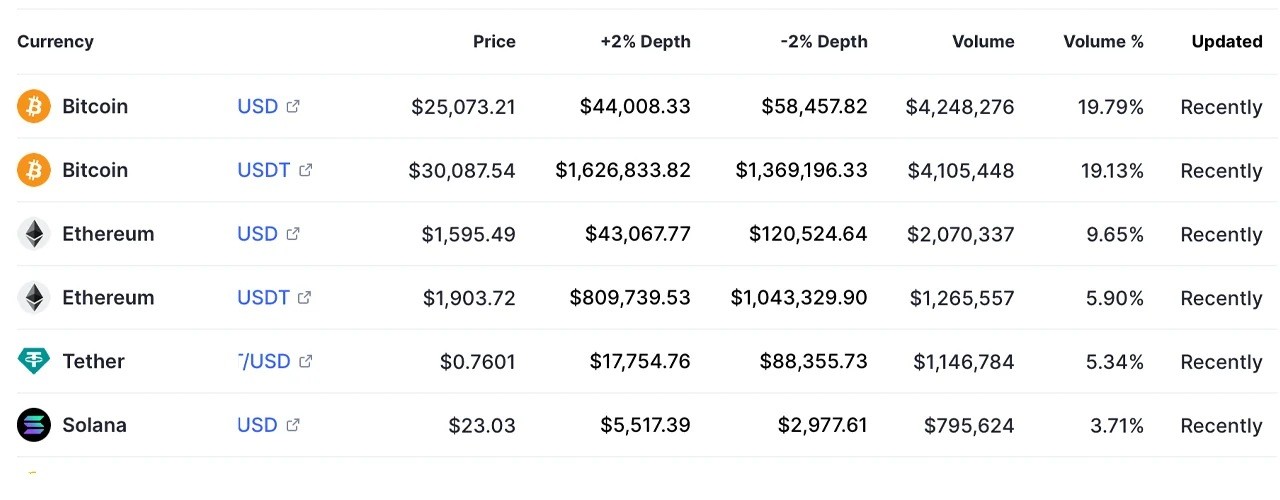Image resolution: width=1280 pixels, height=500 pixels.
Task: Open the external link icon beside Ethereum USDT
Action: 305,298
